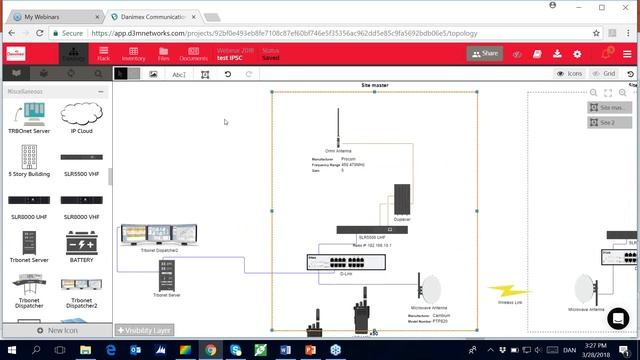640x360 pixels.
Task: Toggle Icons visibility
Action: [x=570, y=73]
